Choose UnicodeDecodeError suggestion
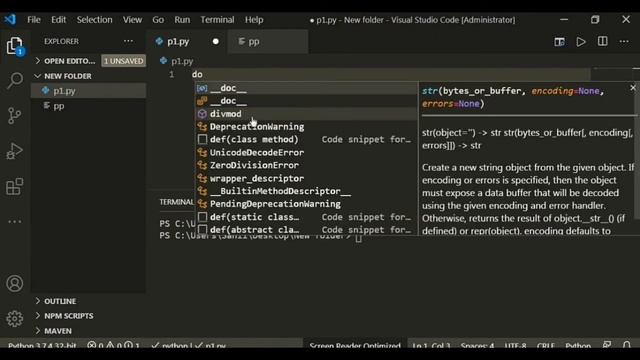 point(306,153)
